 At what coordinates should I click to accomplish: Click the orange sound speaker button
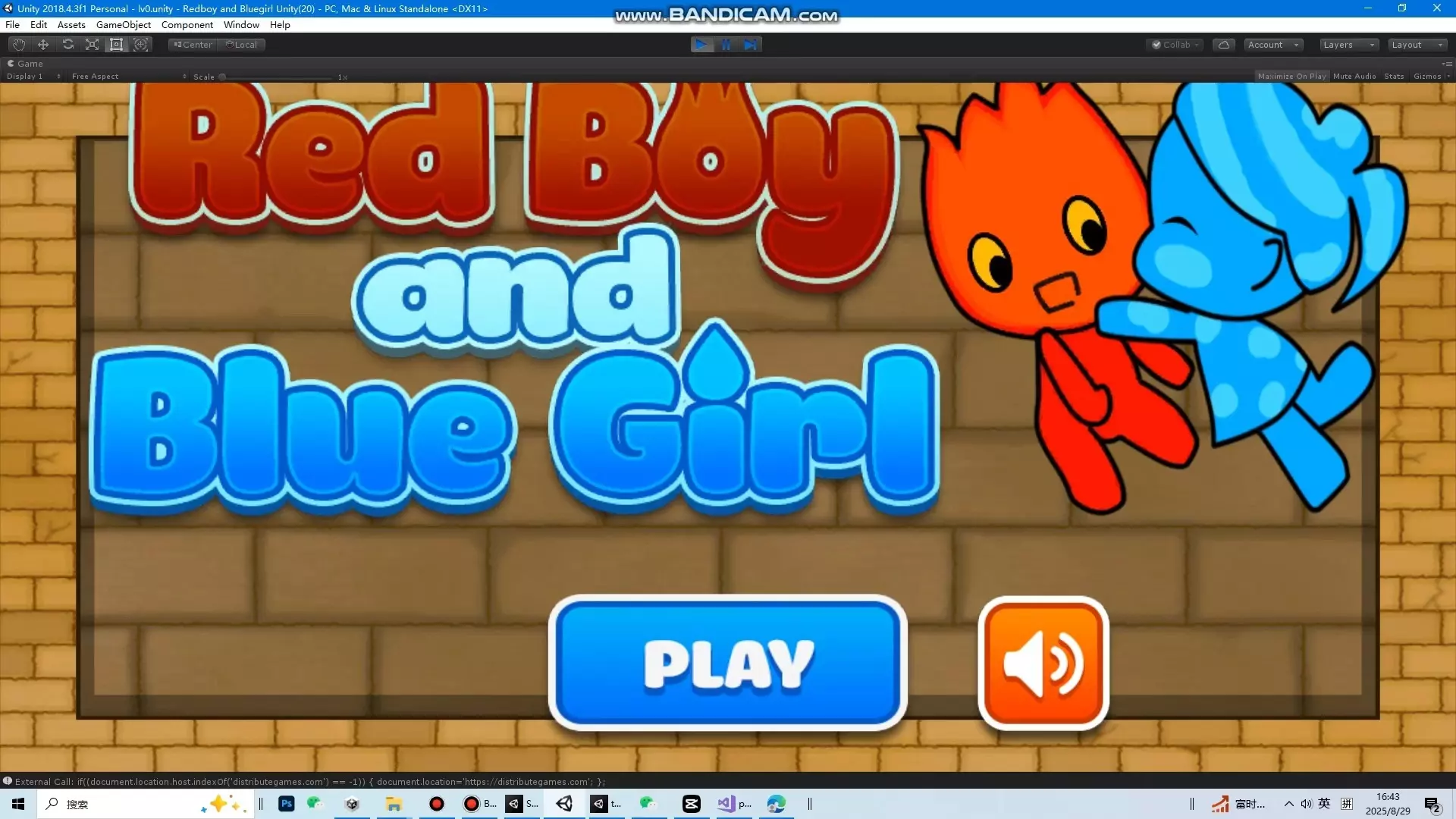(1043, 664)
